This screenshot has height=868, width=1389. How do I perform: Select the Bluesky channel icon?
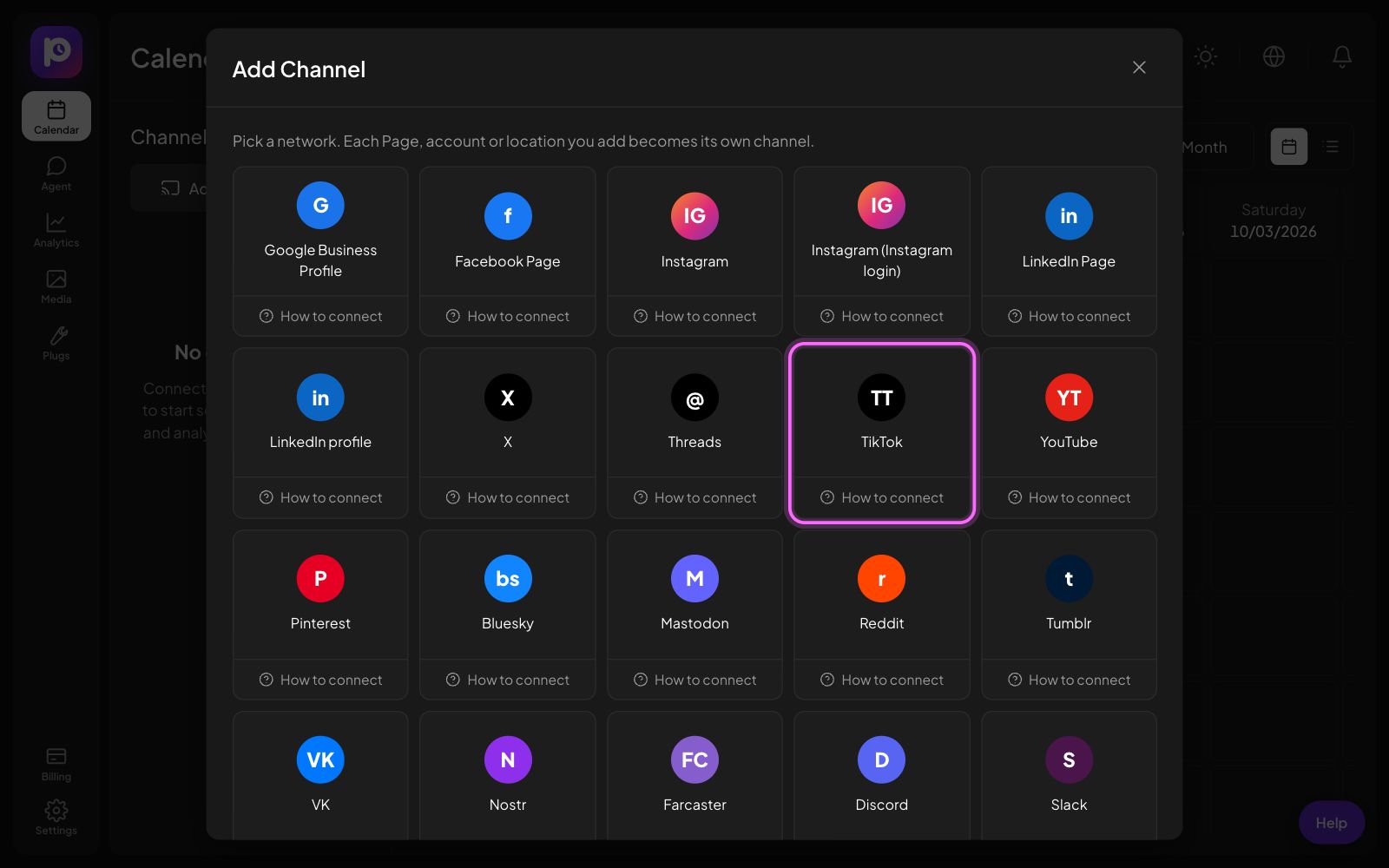coord(508,579)
